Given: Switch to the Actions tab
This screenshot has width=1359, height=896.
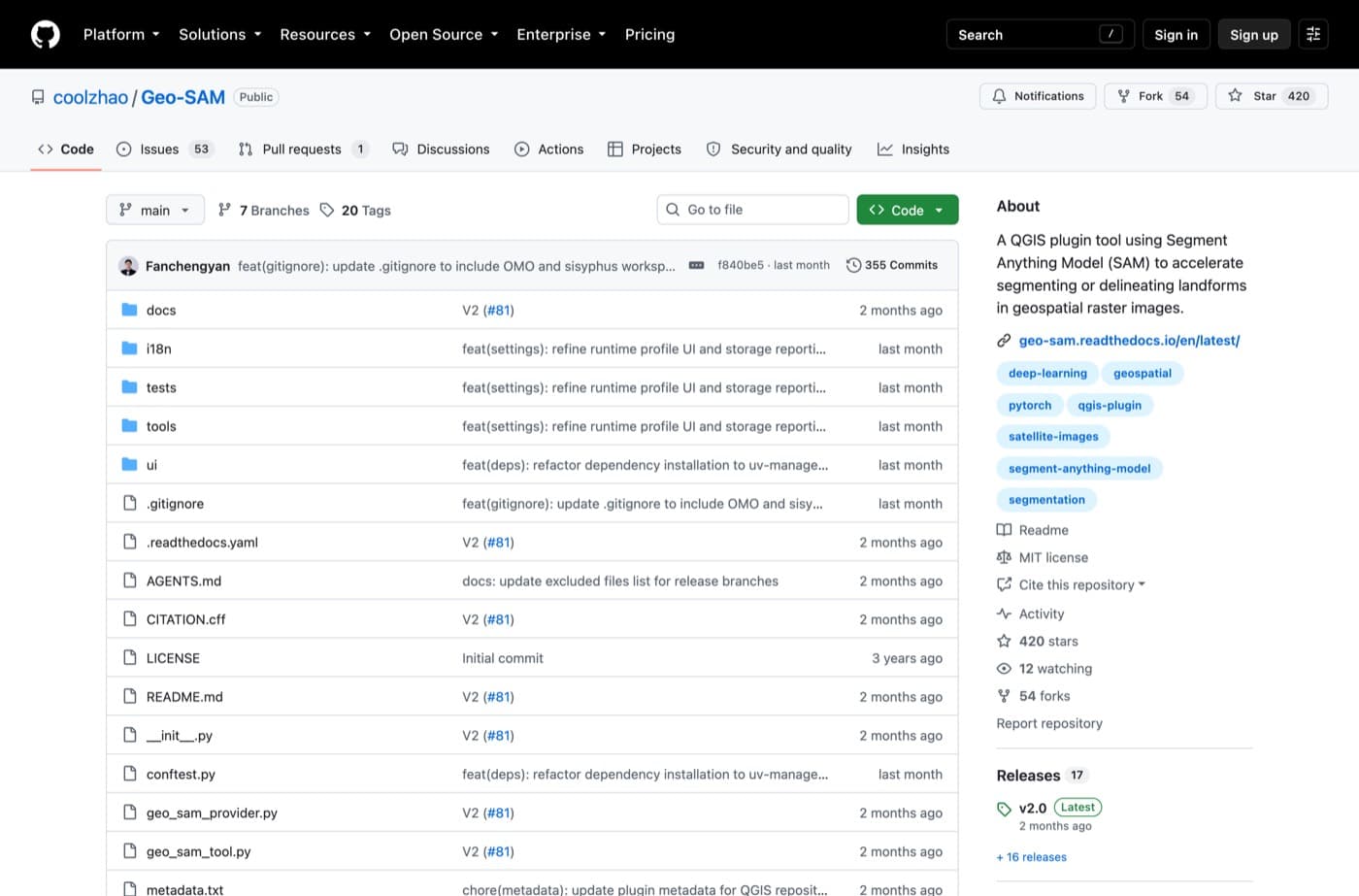Looking at the screenshot, I should pos(549,149).
